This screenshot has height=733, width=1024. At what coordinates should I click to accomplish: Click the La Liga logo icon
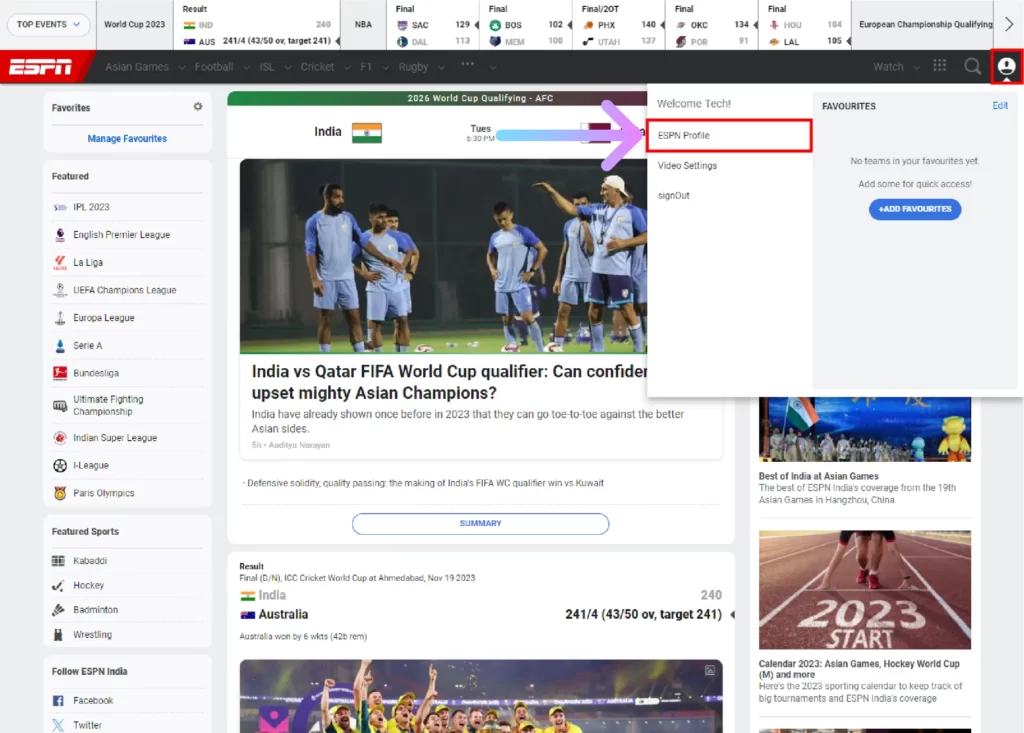[60, 262]
